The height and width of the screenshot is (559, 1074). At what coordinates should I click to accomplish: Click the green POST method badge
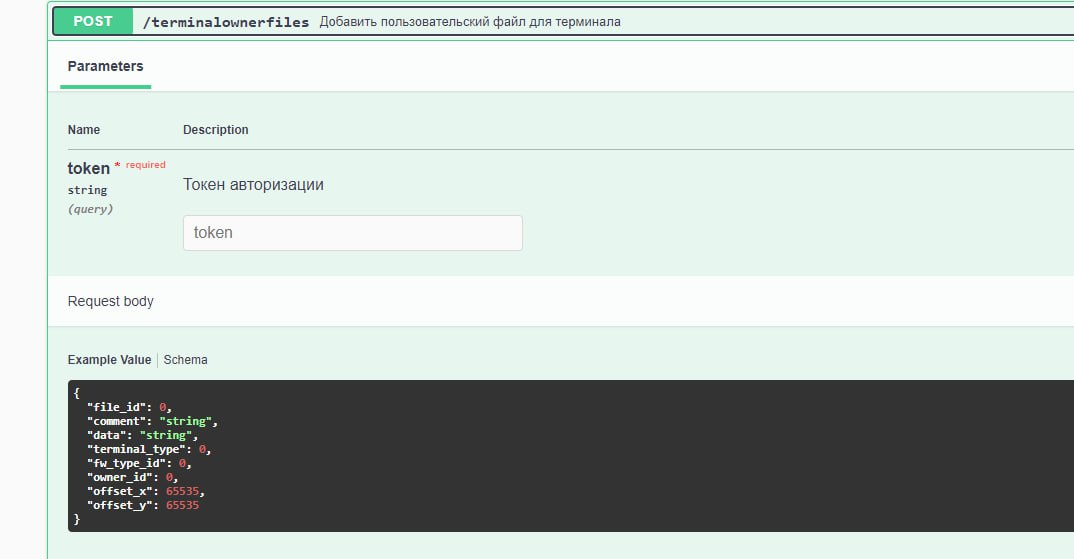click(x=92, y=21)
